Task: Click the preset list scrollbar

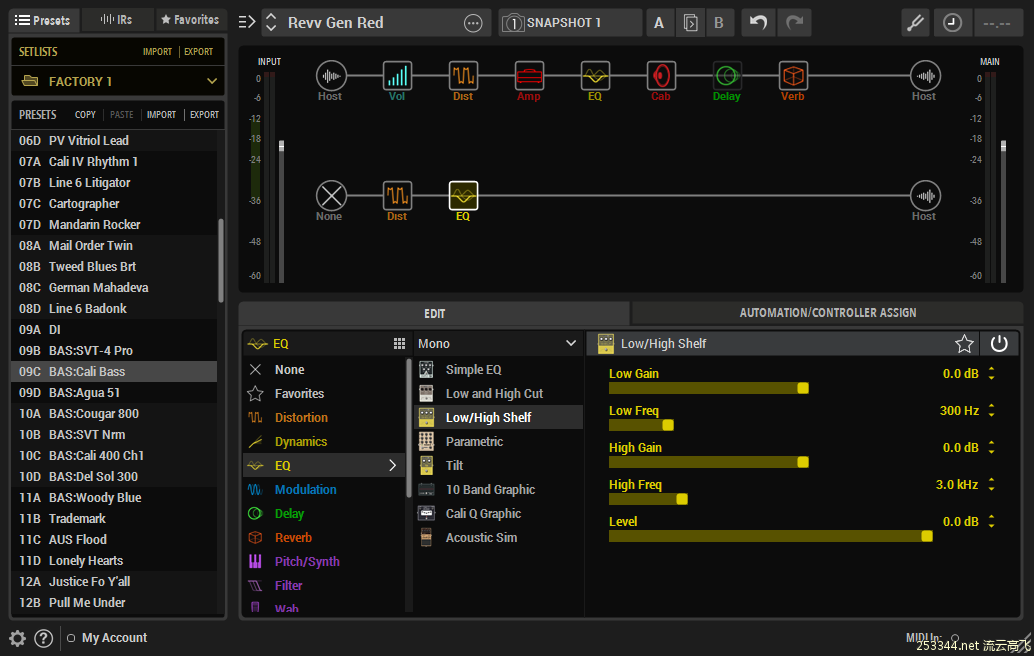Action: click(x=221, y=260)
